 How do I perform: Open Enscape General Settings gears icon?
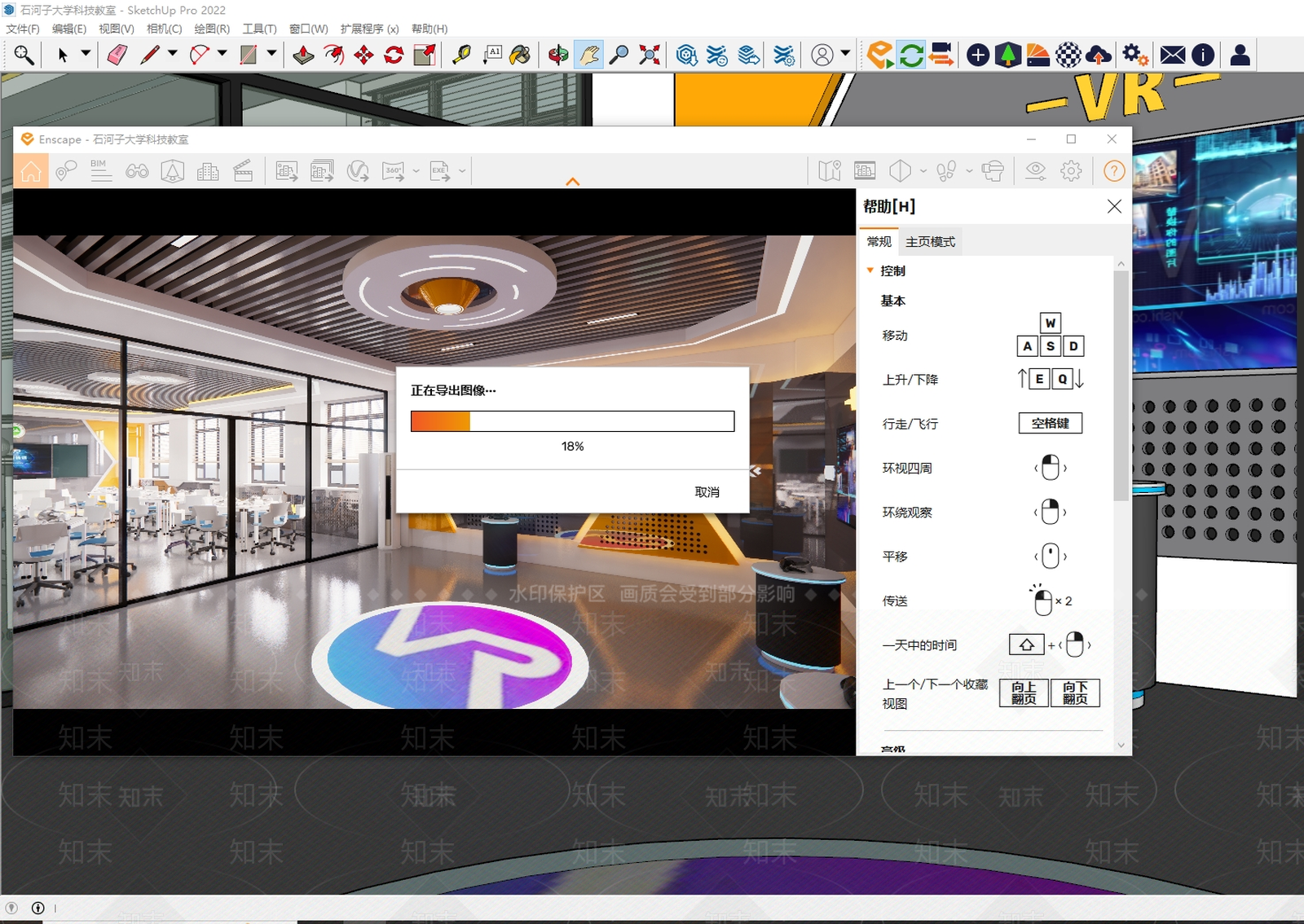tap(1134, 55)
